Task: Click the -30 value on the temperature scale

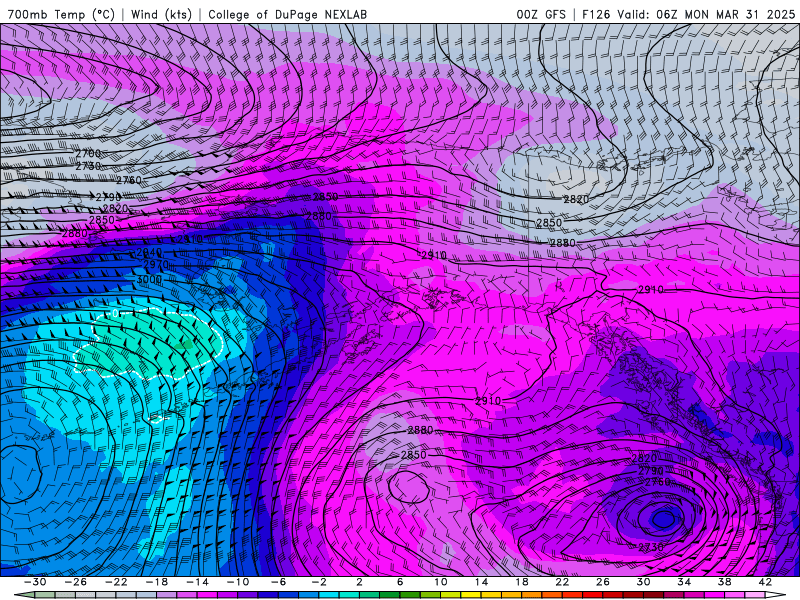Action: [35, 582]
